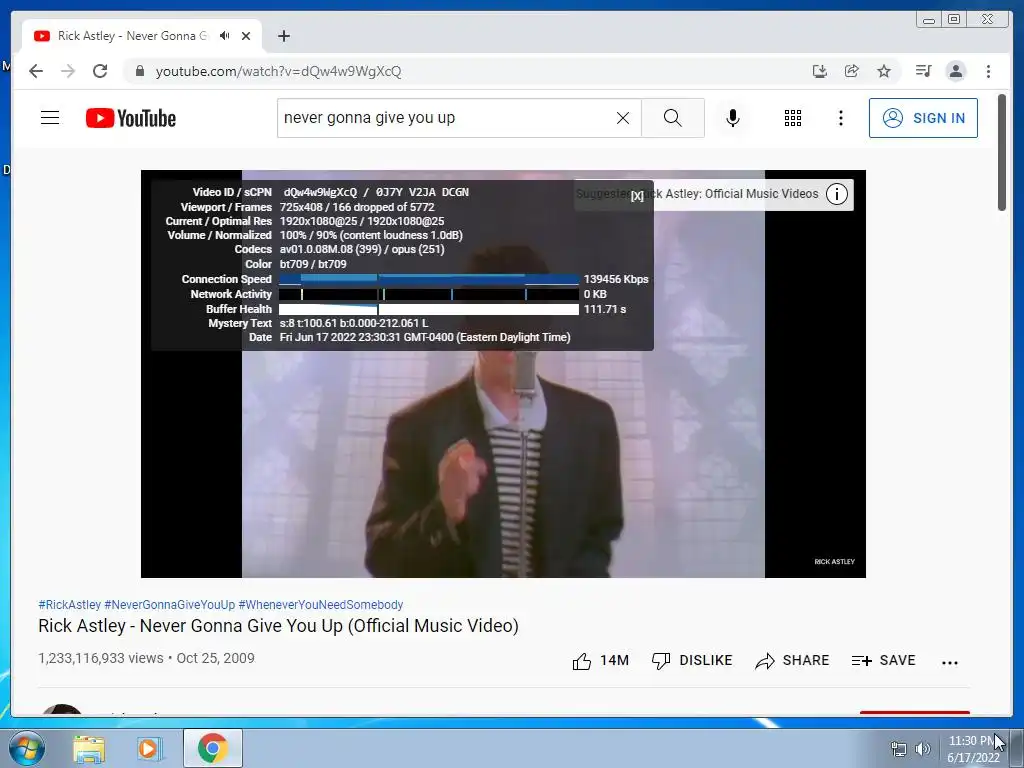This screenshot has width=1024, height=768.
Task: Open Chrome's three-dot menu
Action: point(988,71)
